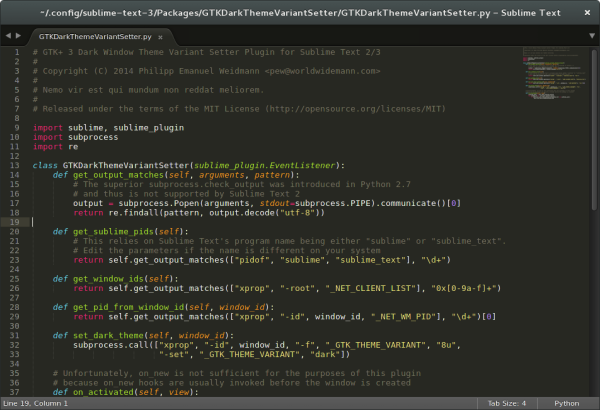Click line number 37 in the gutter
Screen dimensions: 600x410
coord(15,392)
